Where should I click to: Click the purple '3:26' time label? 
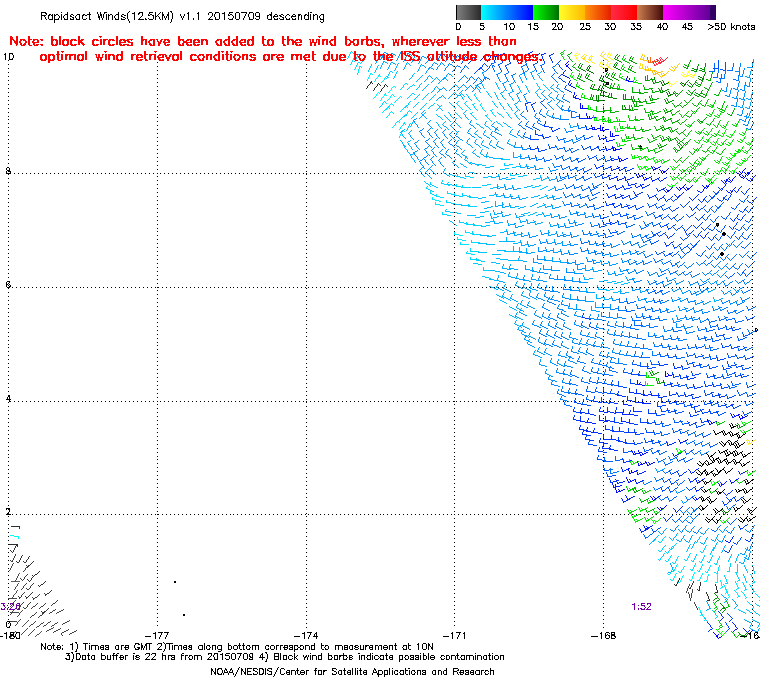point(10,607)
